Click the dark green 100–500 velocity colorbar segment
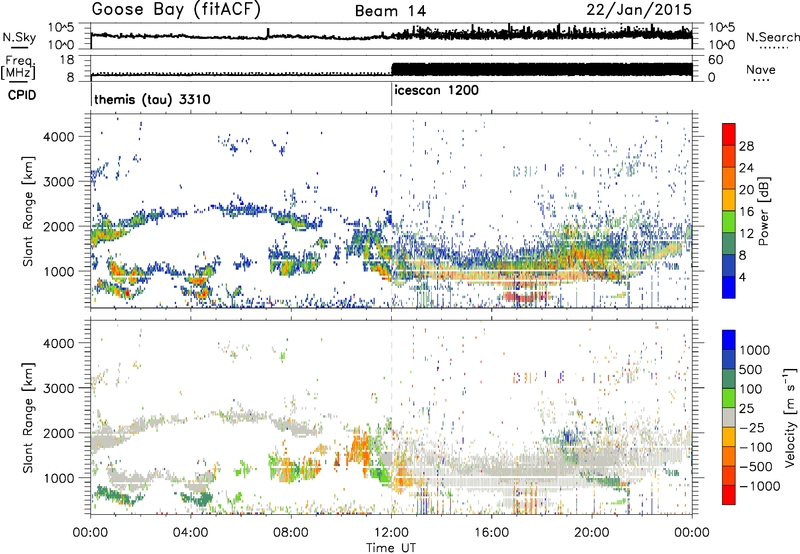The height and width of the screenshot is (554, 800). 729,379
